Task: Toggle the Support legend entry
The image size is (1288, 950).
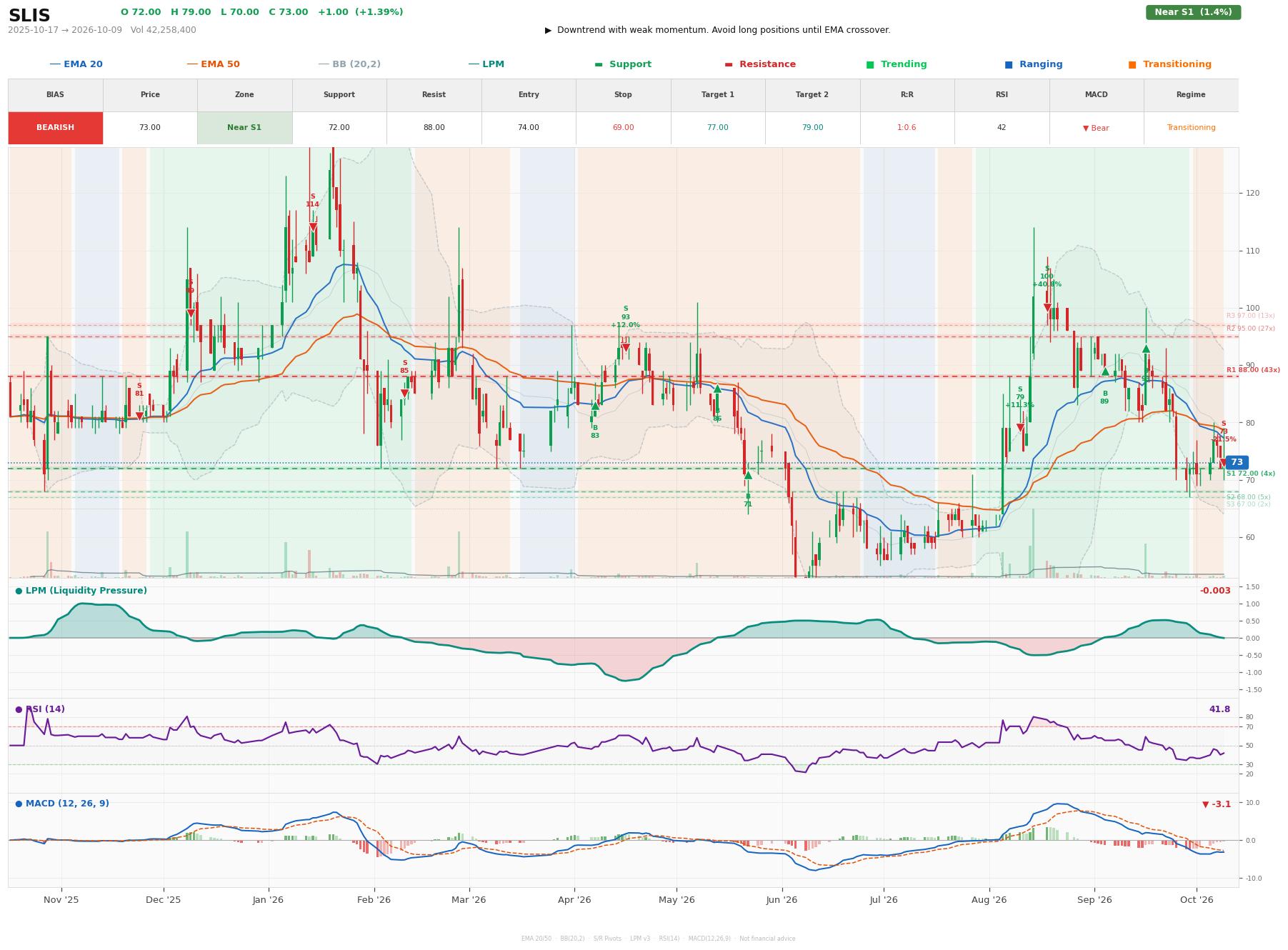Action: (623, 64)
